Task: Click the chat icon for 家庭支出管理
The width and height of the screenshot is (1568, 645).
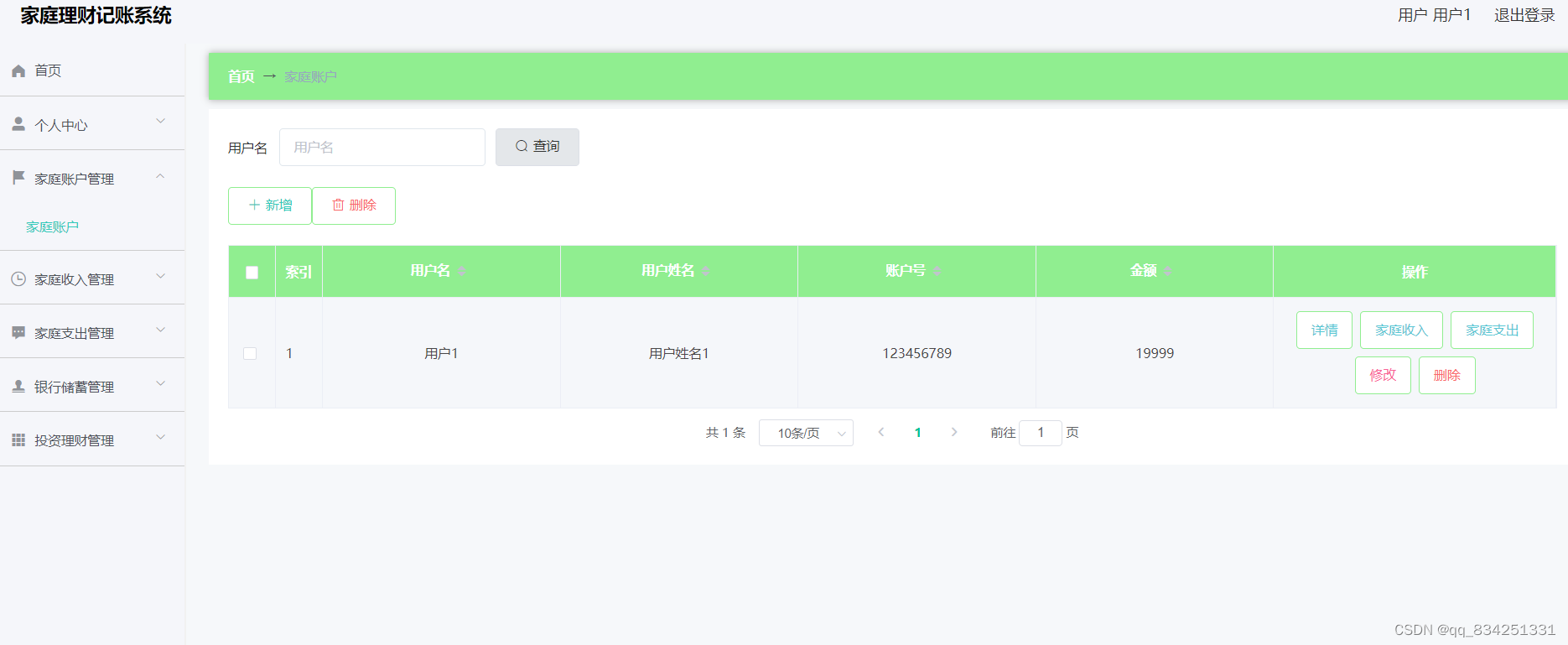Action: click(18, 332)
